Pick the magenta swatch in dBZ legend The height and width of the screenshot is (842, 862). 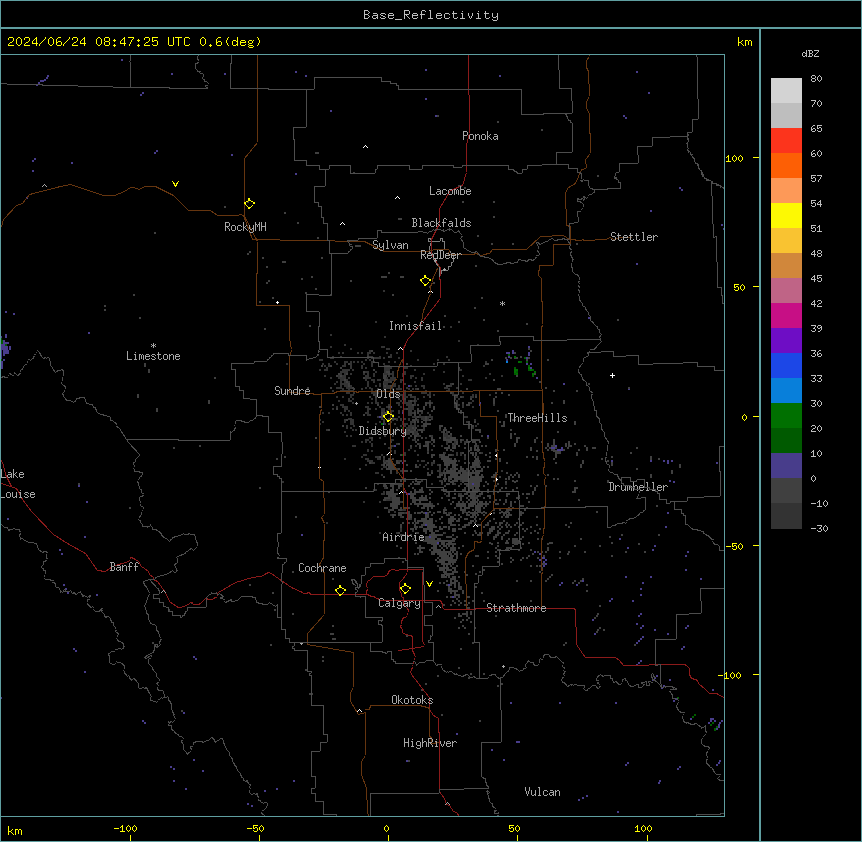(x=786, y=315)
